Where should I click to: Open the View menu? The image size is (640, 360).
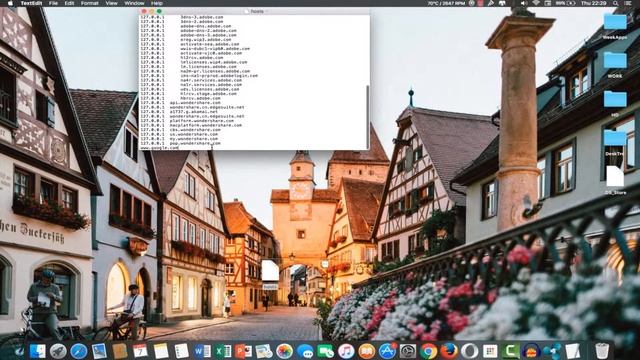(x=111, y=3)
